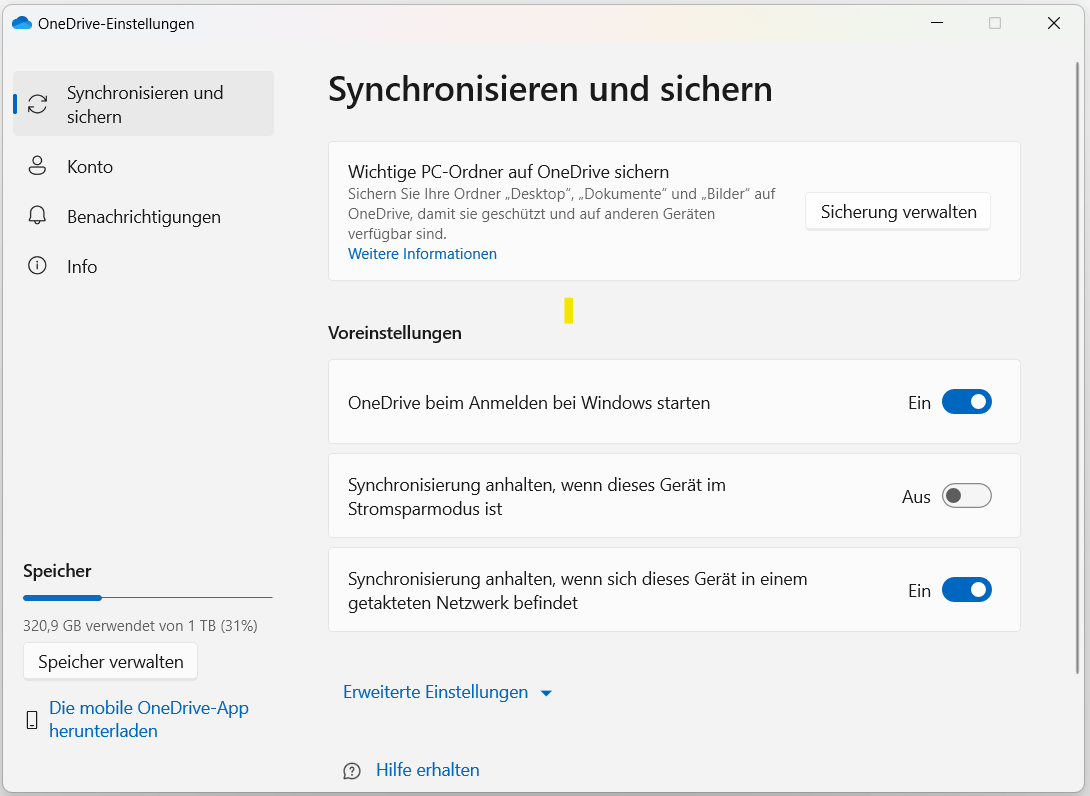
Task: Open the Benachrichtigungen section
Action: tap(143, 216)
